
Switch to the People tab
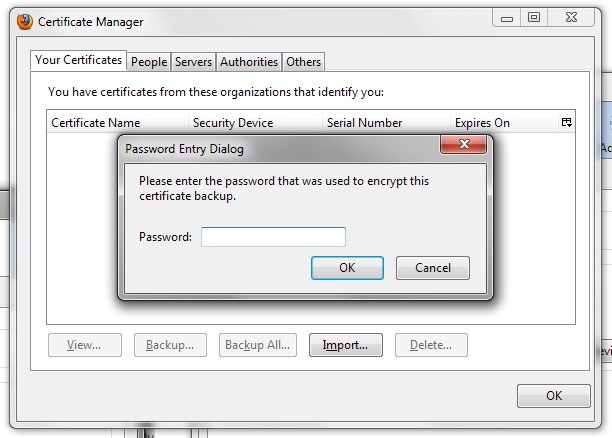[149, 62]
